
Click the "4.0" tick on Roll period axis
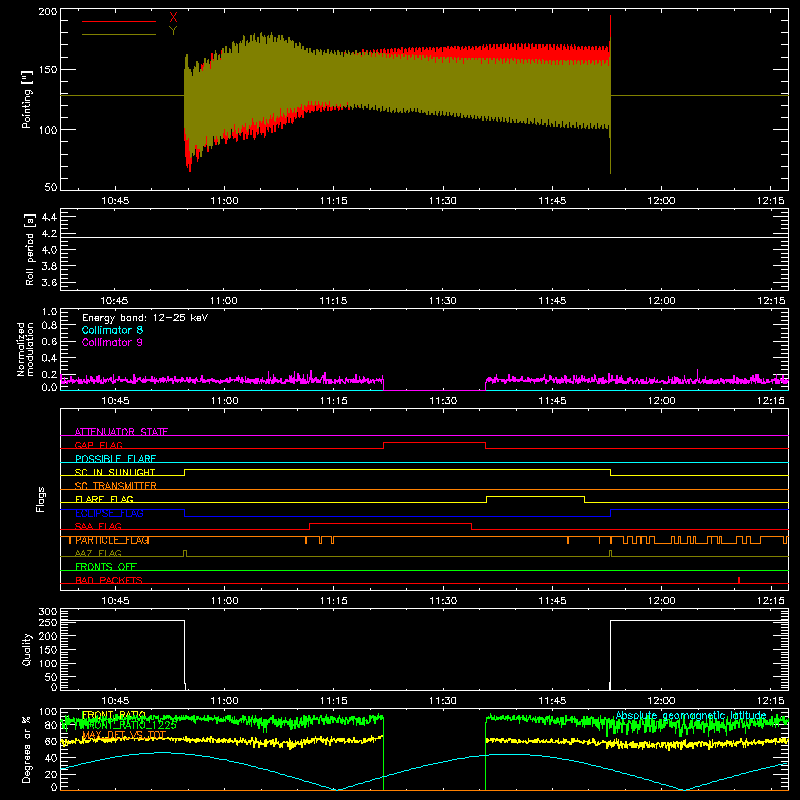[49, 250]
